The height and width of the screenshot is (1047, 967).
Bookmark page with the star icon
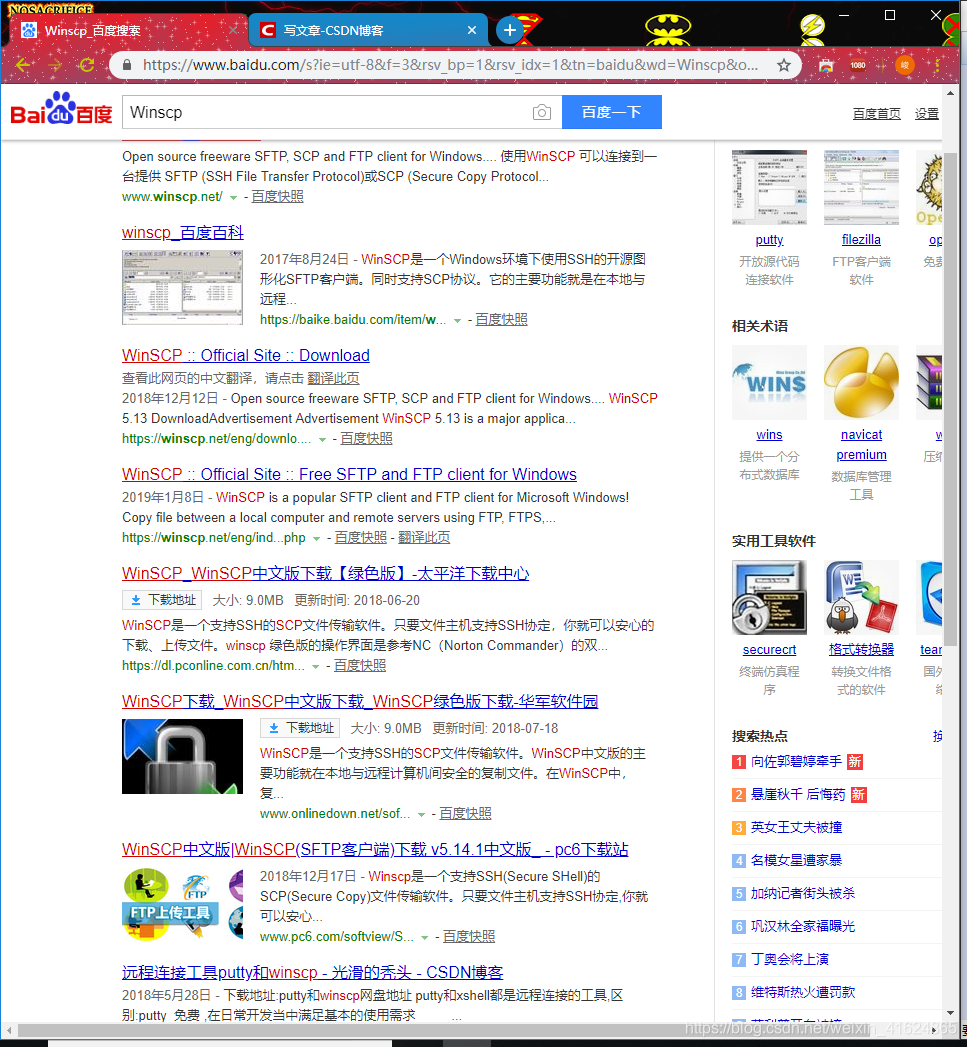(x=783, y=65)
